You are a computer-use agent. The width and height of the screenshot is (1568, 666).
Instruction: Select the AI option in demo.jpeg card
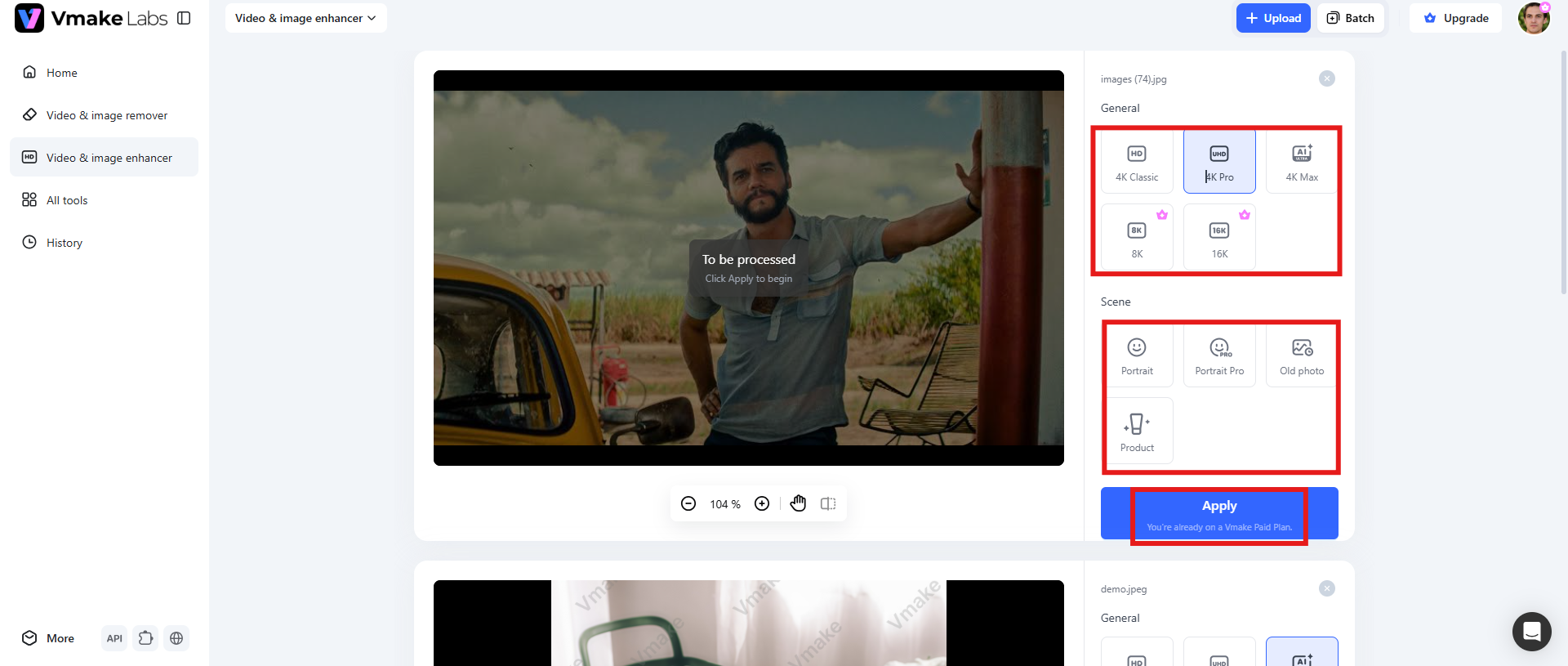coord(1302,652)
